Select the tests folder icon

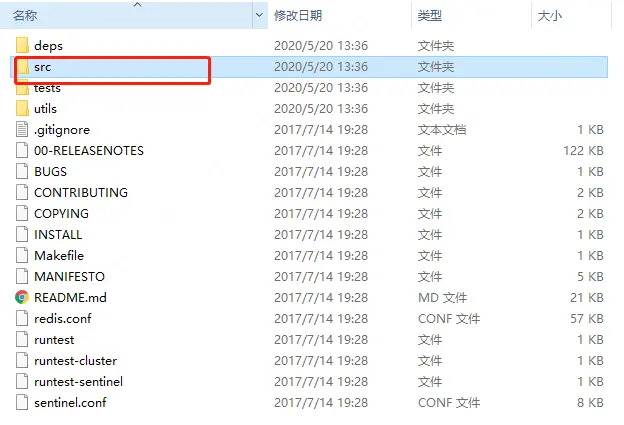[22, 88]
